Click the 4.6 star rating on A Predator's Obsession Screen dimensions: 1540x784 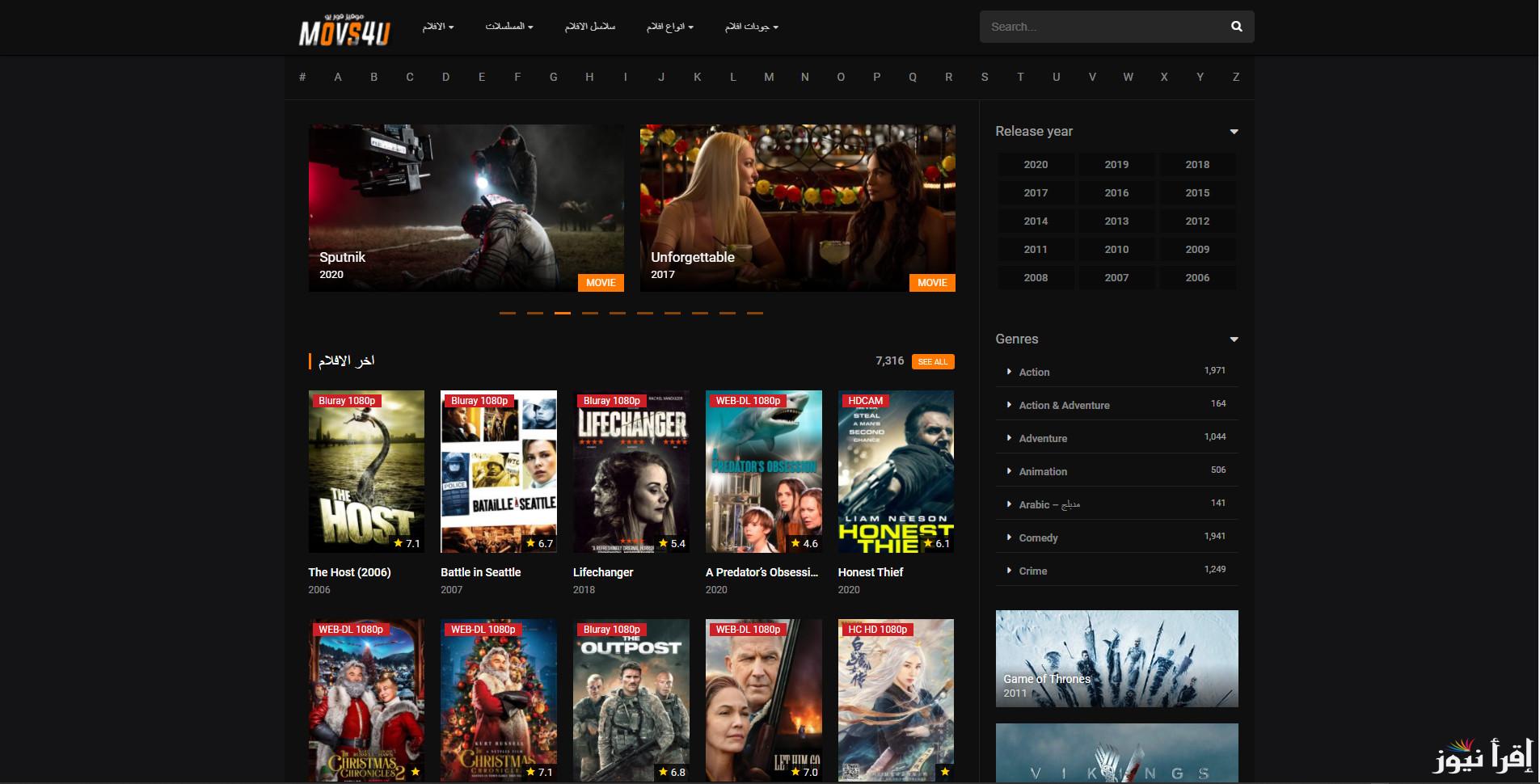(x=804, y=544)
